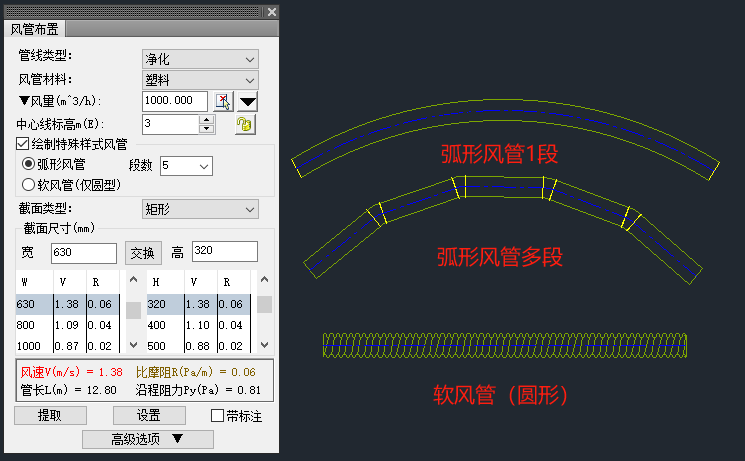The image size is (745, 461).
Task: Select the 风管布置 tab
Action: point(36,32)
